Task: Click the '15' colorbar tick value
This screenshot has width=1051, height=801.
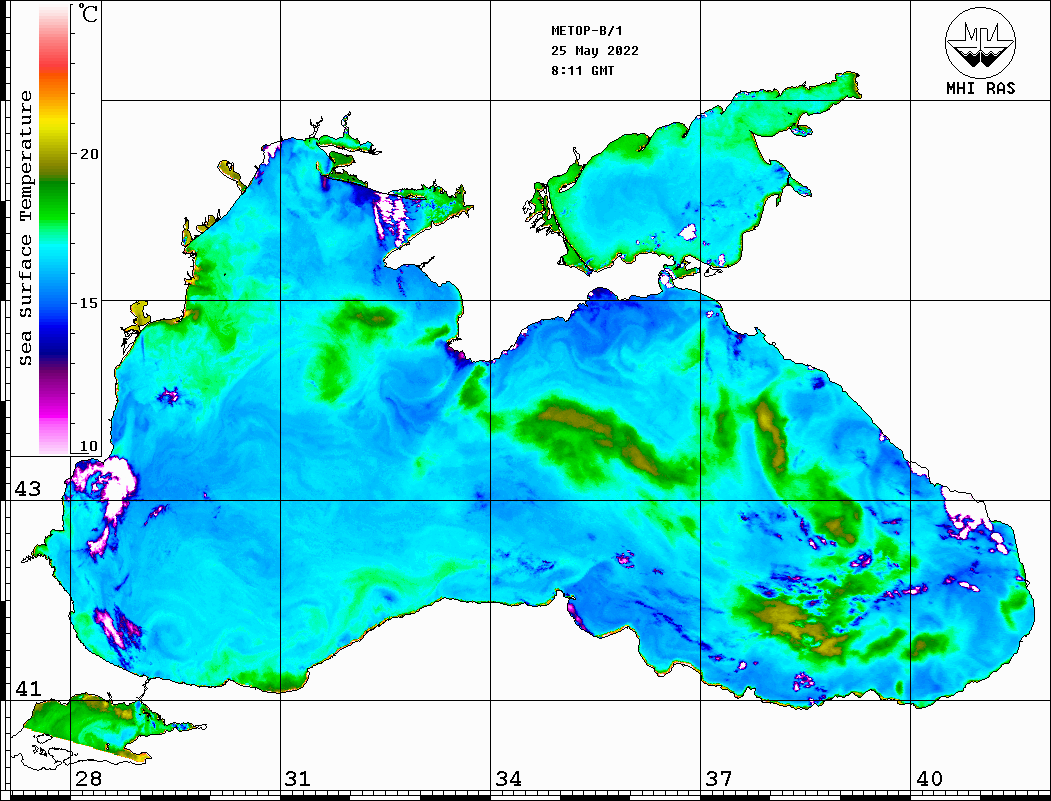Action: [88, 303]
